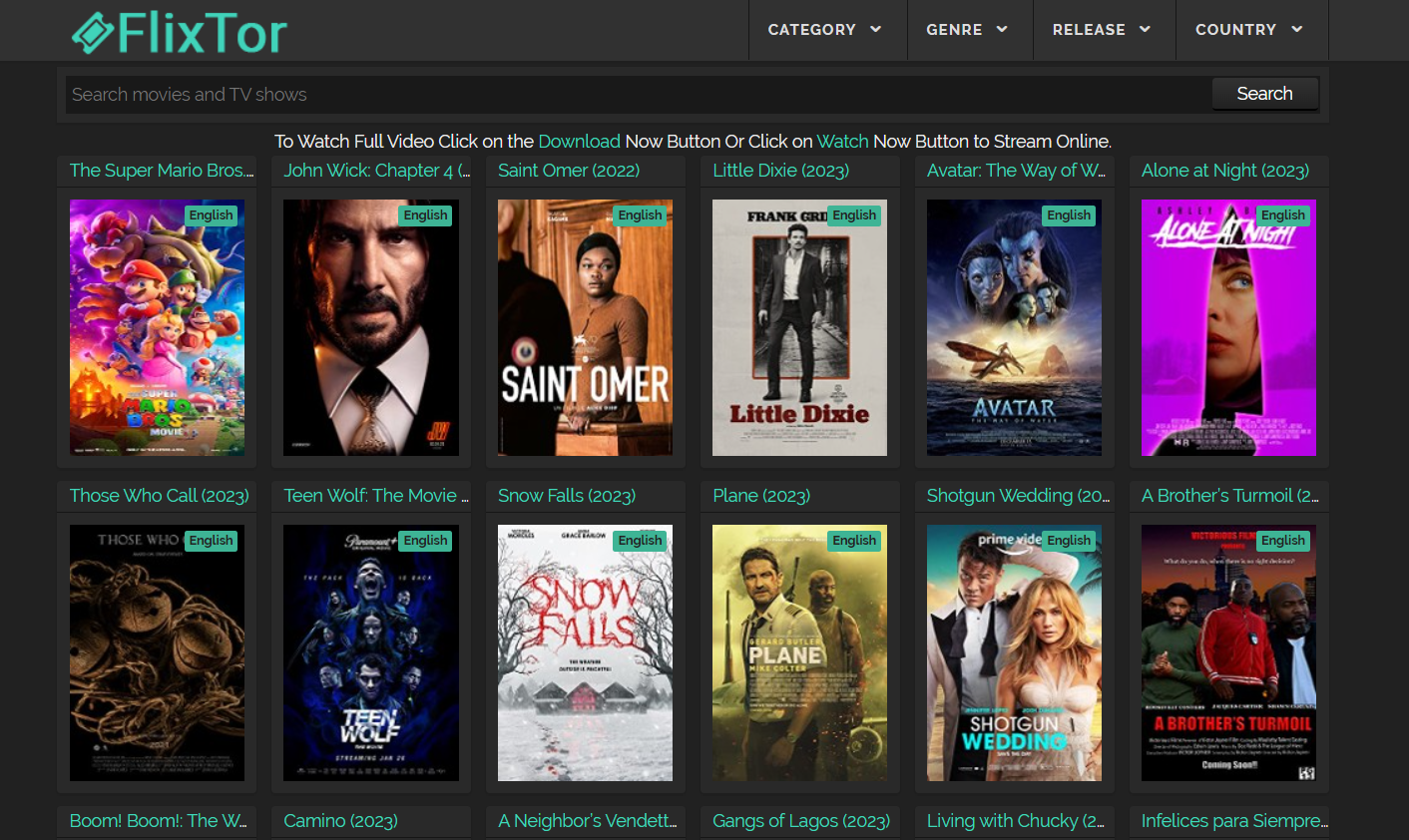Click English badge on Alone at Night poster
Viewport: 1409px width, 840px height.
tap(1283, 215)
